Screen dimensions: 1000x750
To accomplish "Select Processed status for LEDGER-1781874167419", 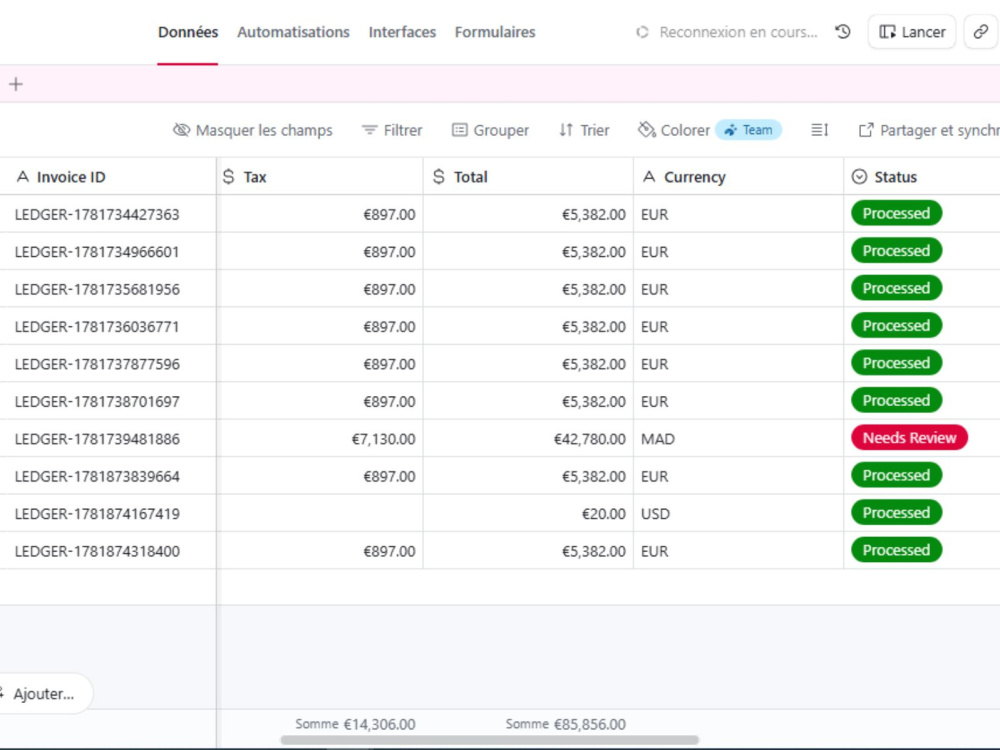I will coord(896,513).
